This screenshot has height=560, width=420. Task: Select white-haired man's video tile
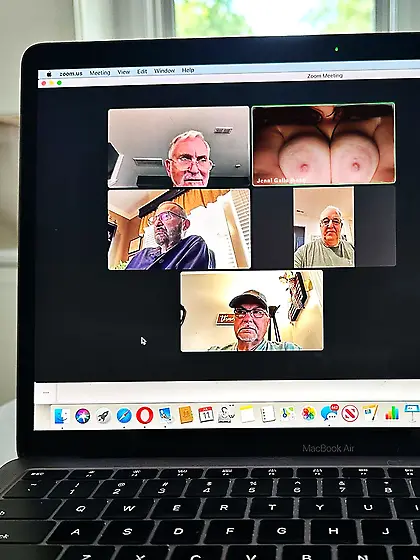[x=179, y=147]
